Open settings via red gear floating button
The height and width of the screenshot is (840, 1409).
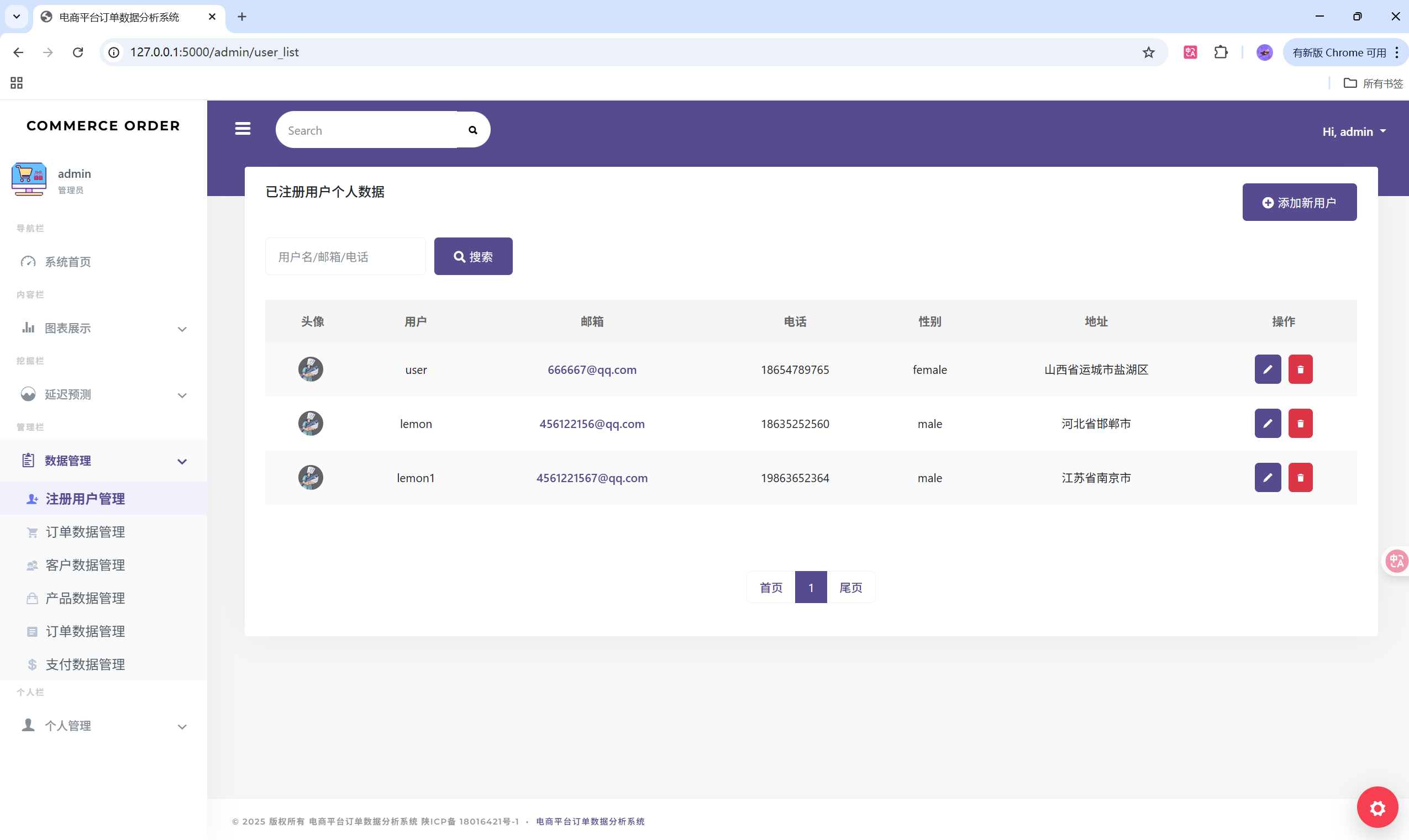point(1377,807)
